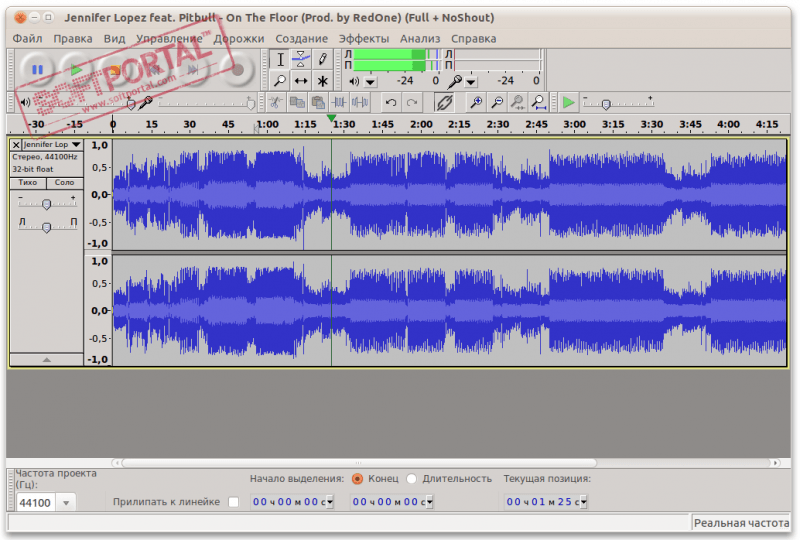800x540 pixels.
Task: Click the project rate 44100 field
Action: (x=37, y=503)
